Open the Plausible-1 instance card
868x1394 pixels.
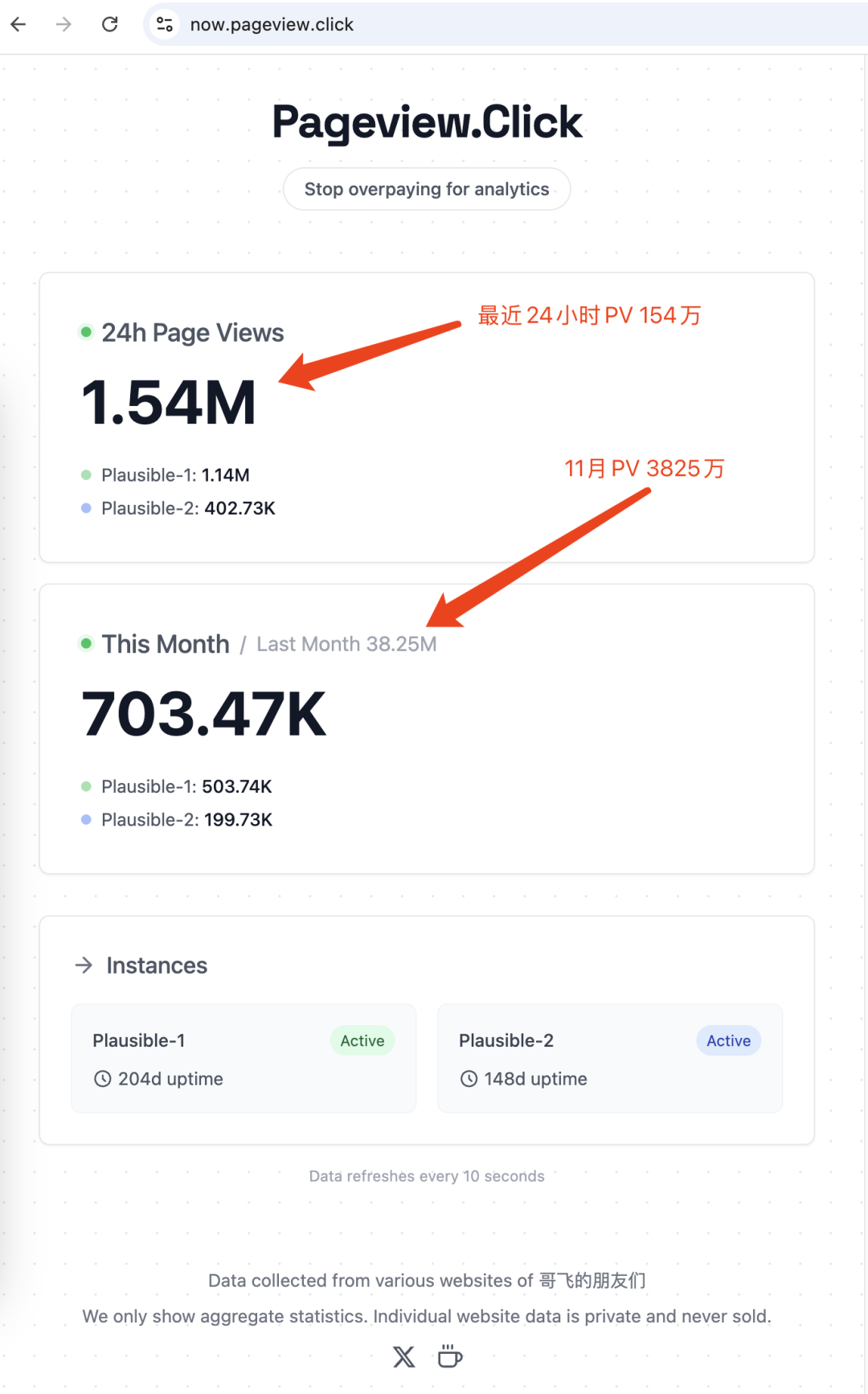[x=244, y=1058]
